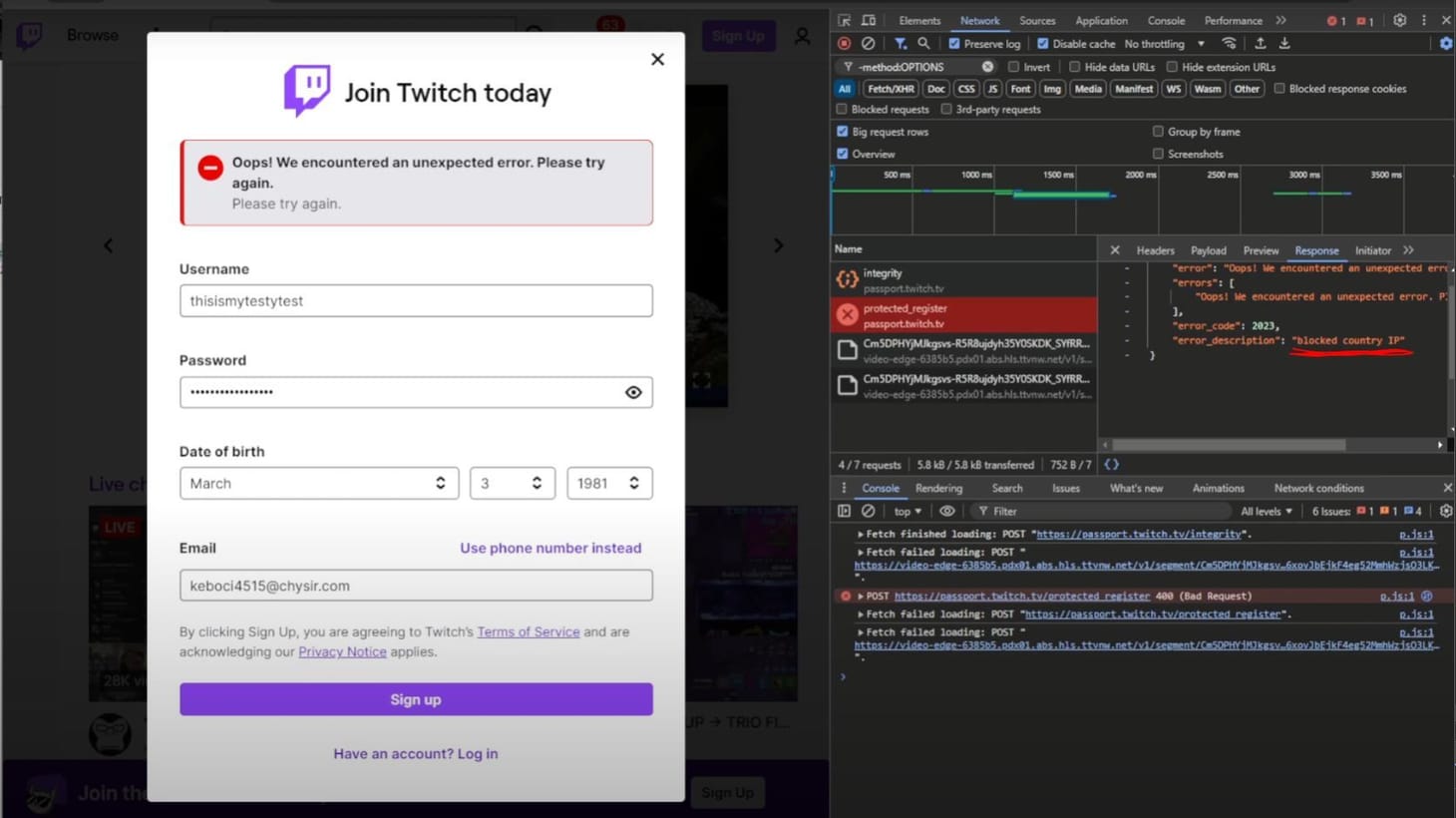Open the March month dropdown
This screenshot has width=1456, height=818.
point(319,483)
